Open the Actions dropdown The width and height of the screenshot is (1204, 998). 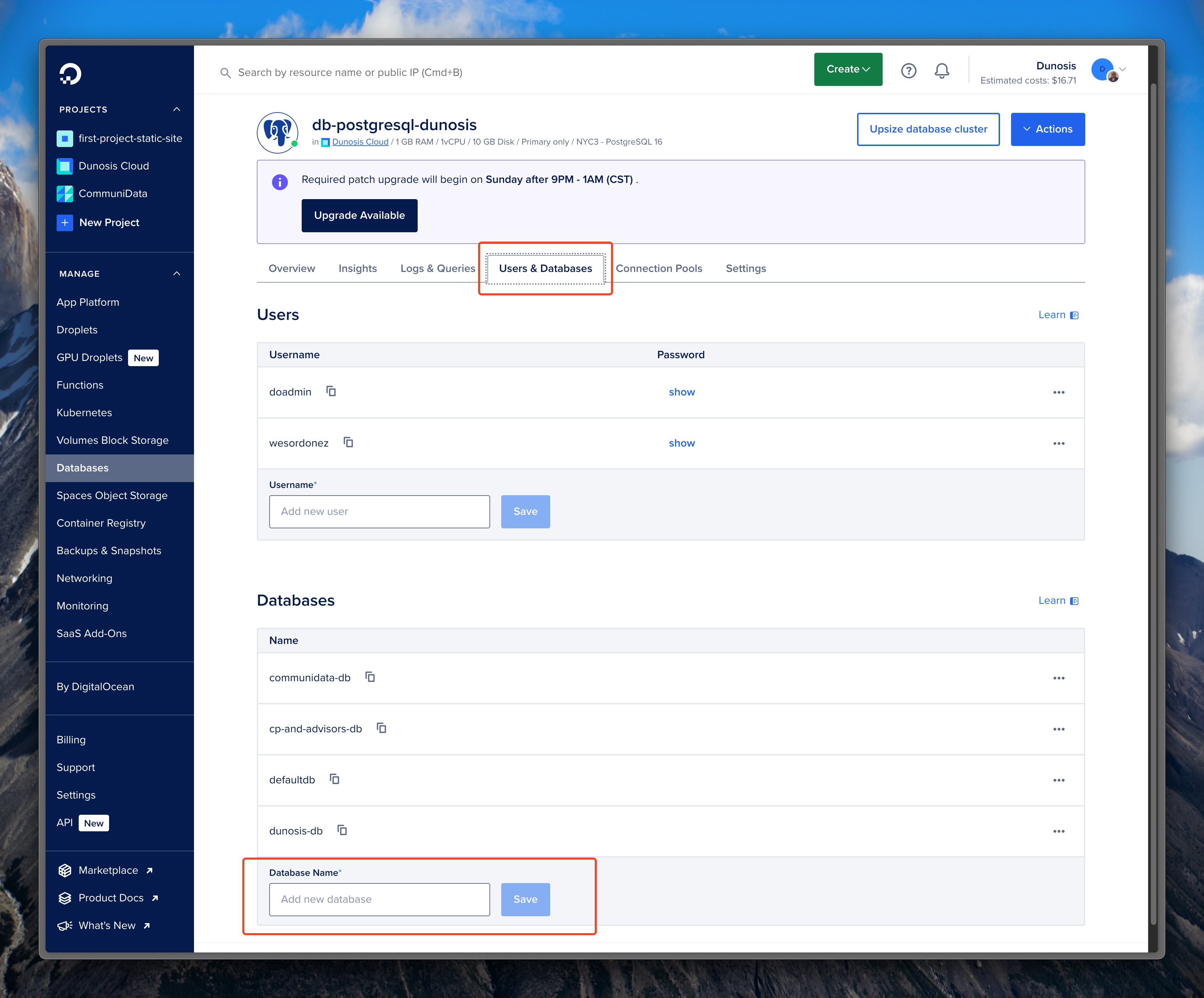pyautogui.click(x=1047, y=129)
